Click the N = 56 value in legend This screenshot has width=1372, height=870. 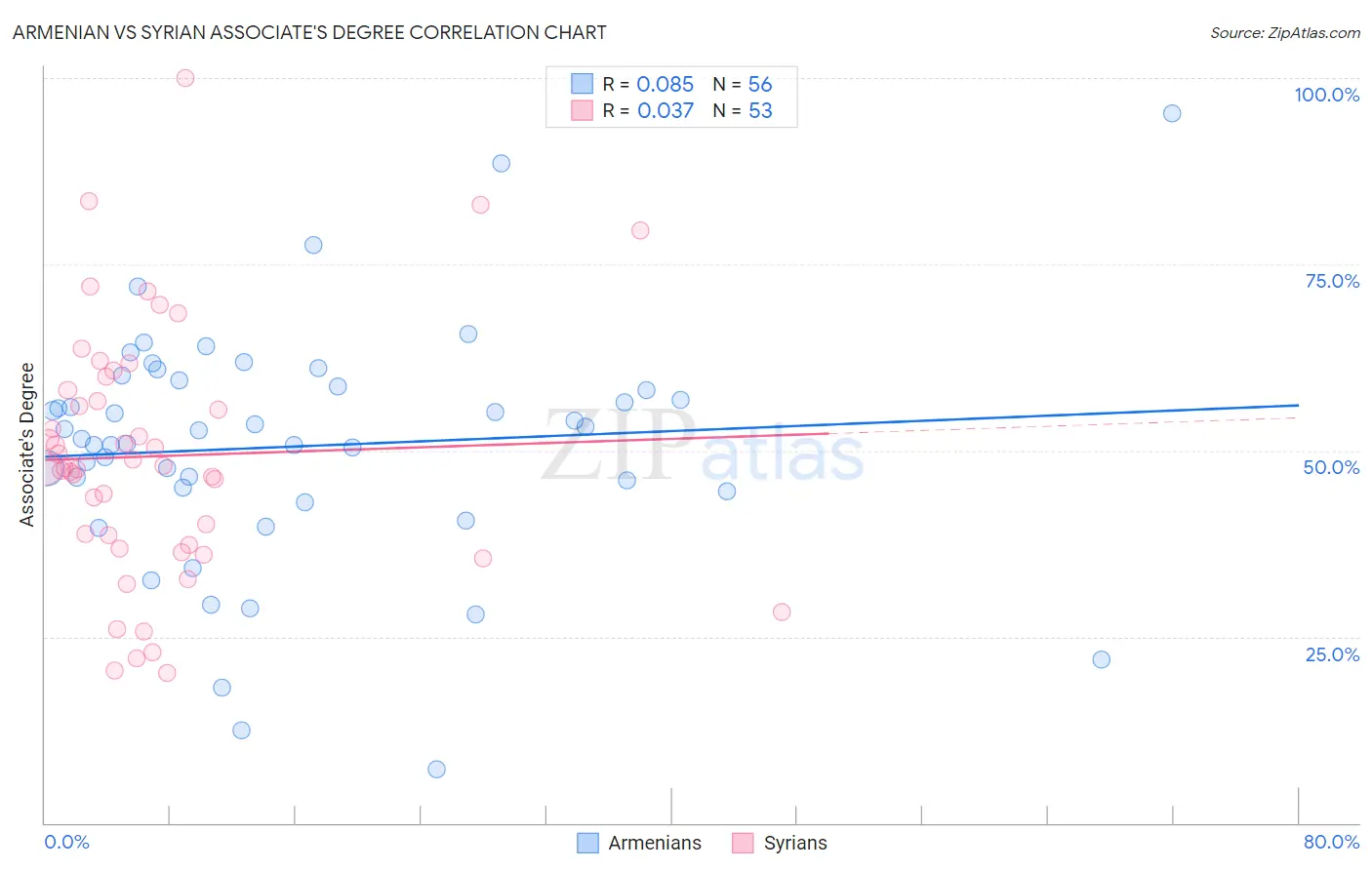(x=743, y=84)
